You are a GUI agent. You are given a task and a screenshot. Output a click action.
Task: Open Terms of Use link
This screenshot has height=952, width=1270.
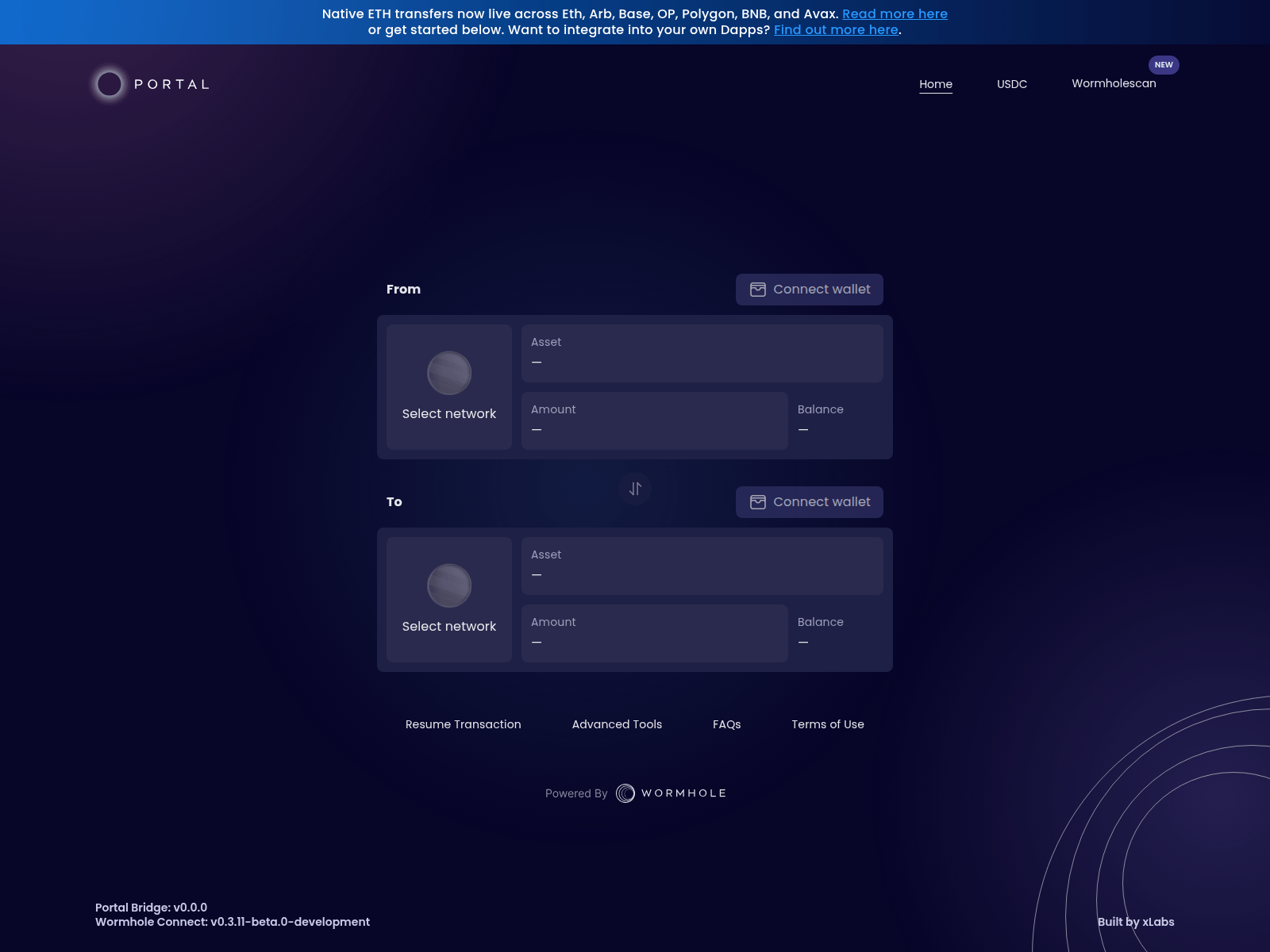[x=828, y=724]
